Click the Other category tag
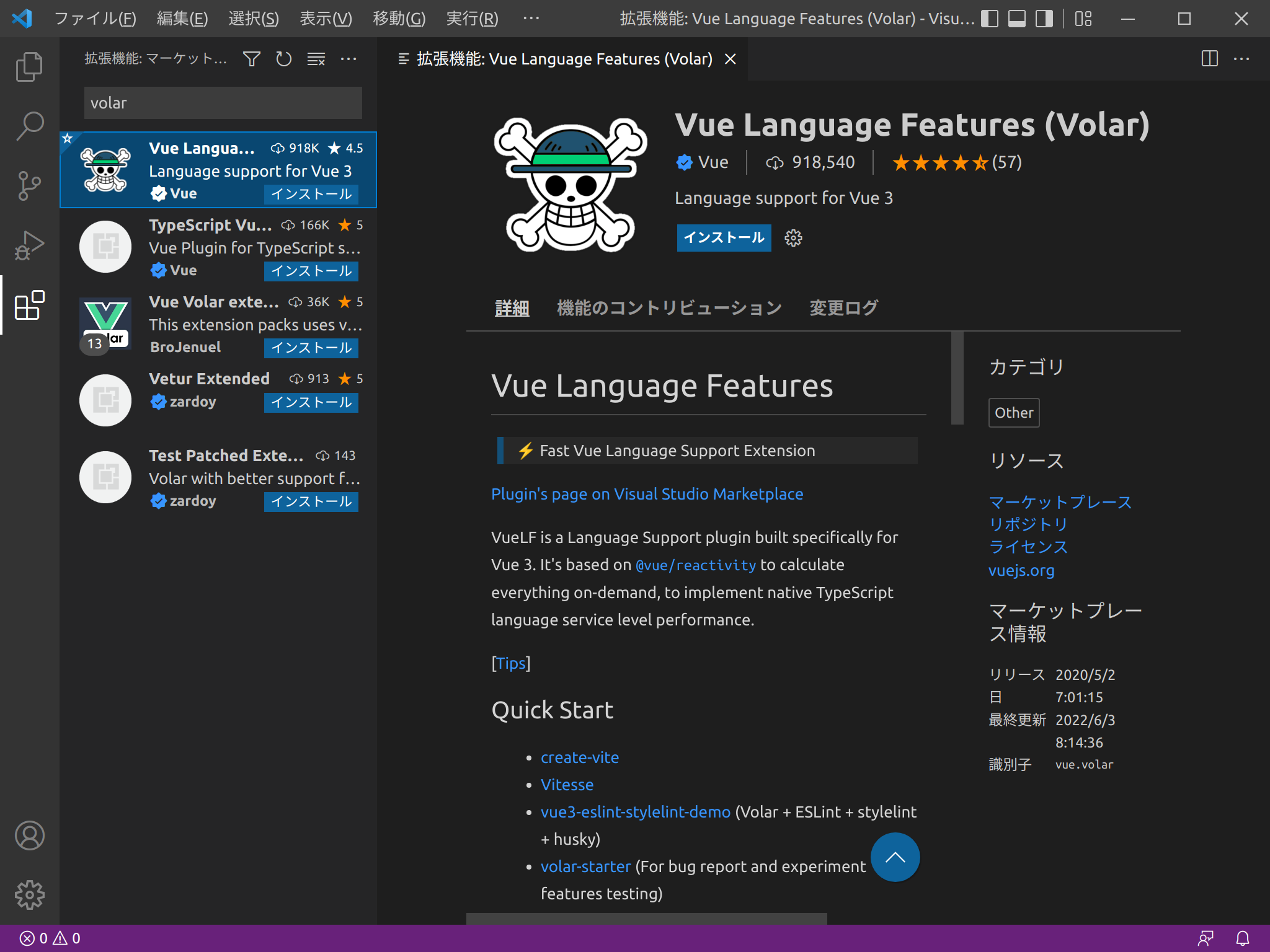Screen dimensions: 1270x952 click(1014, 413)
